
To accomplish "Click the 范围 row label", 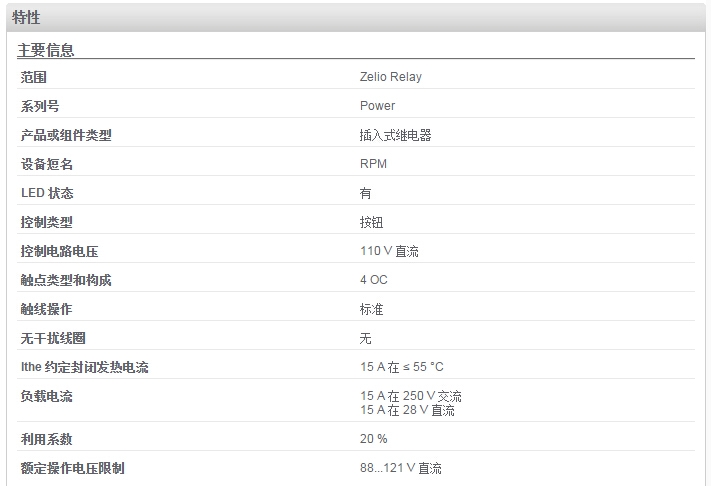I will [34, 77].
